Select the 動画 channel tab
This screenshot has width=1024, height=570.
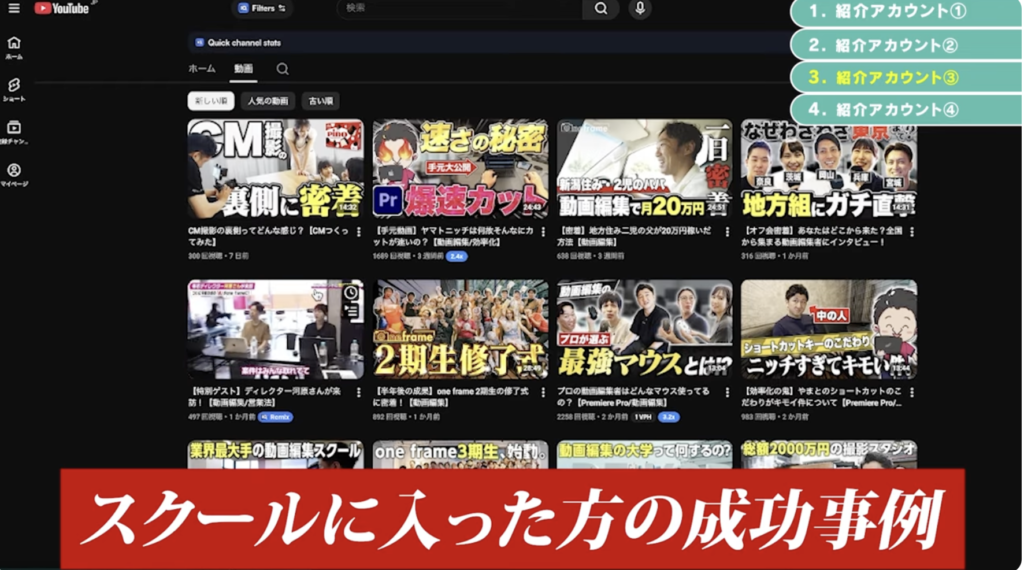click(243, 69)
